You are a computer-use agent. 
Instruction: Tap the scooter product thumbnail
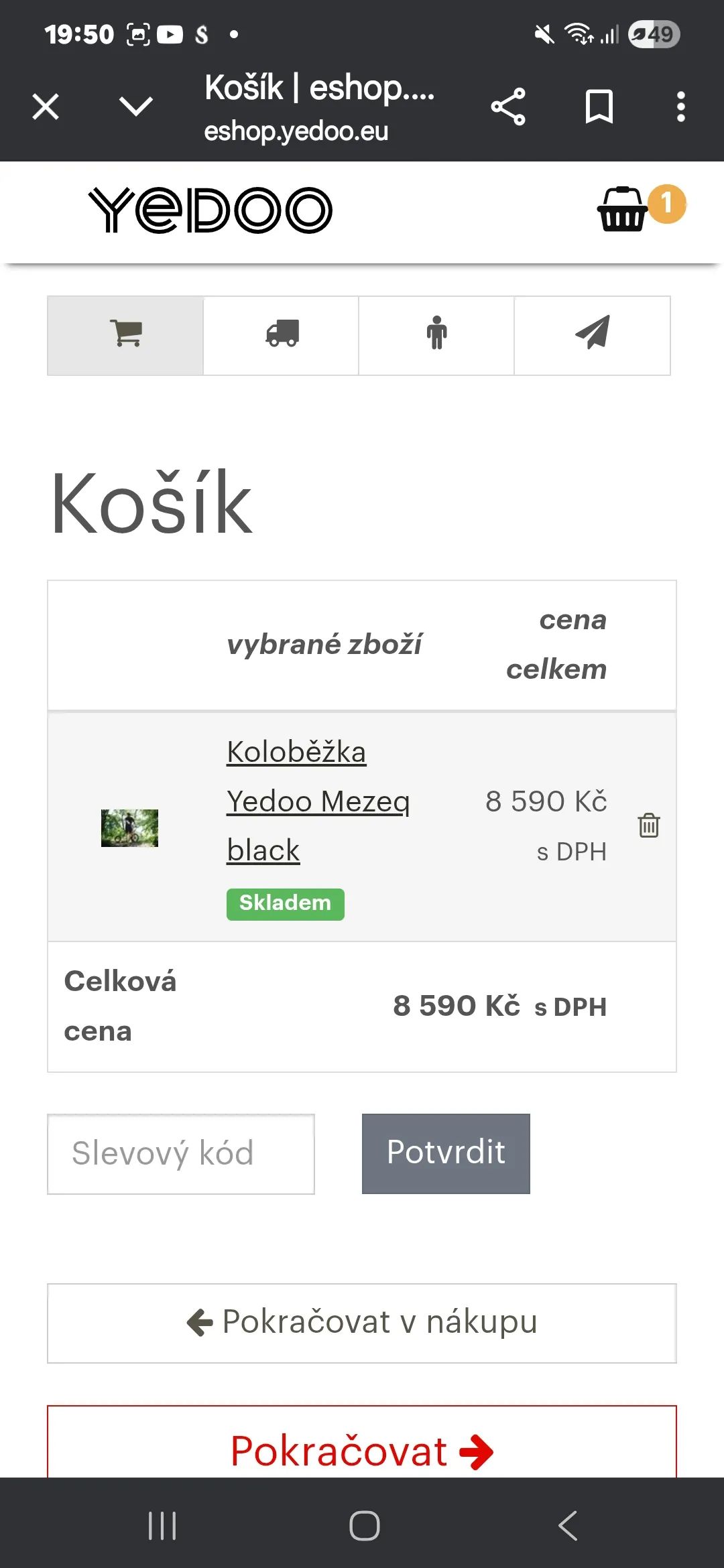[x=129, y=828]
